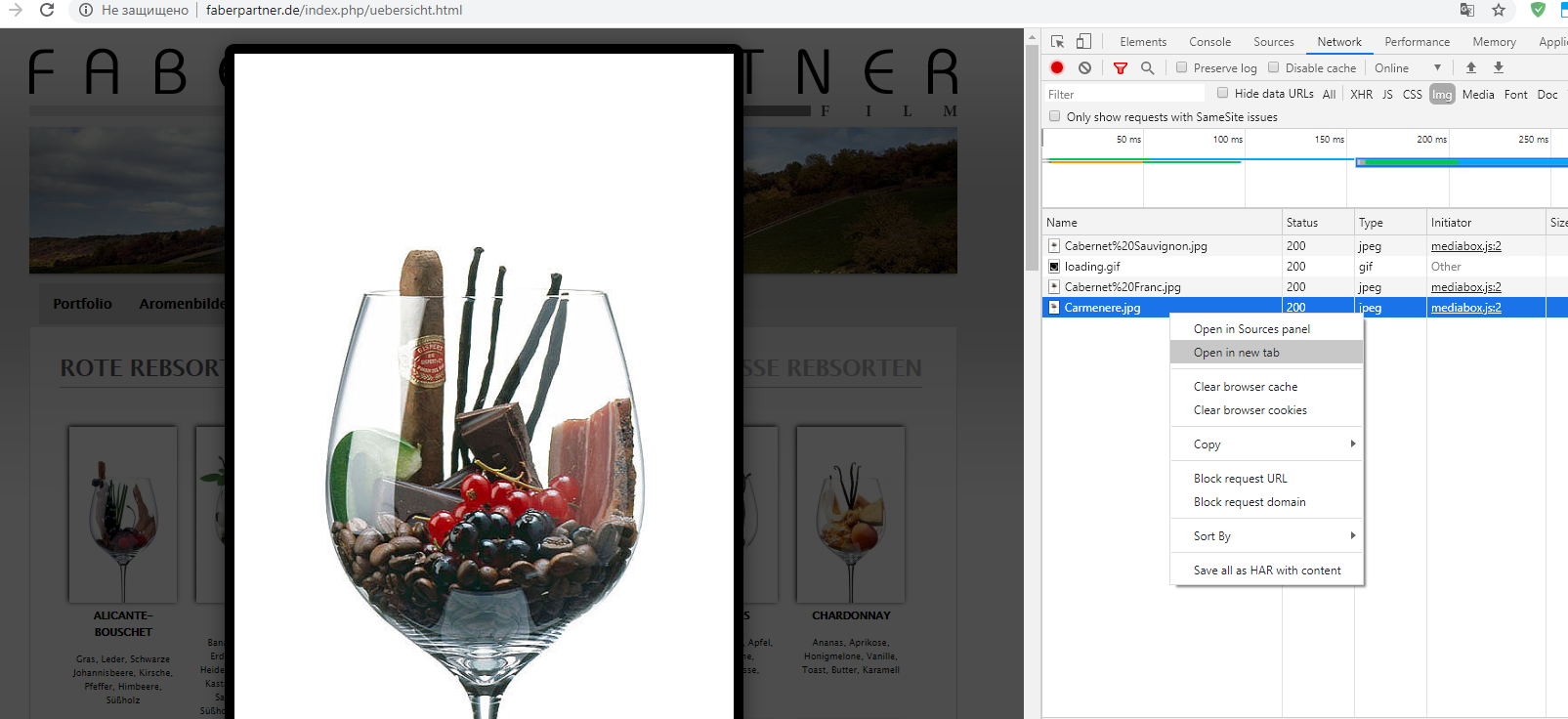
Task: Click the export HAR download arrow
Action: (1499, 67)
